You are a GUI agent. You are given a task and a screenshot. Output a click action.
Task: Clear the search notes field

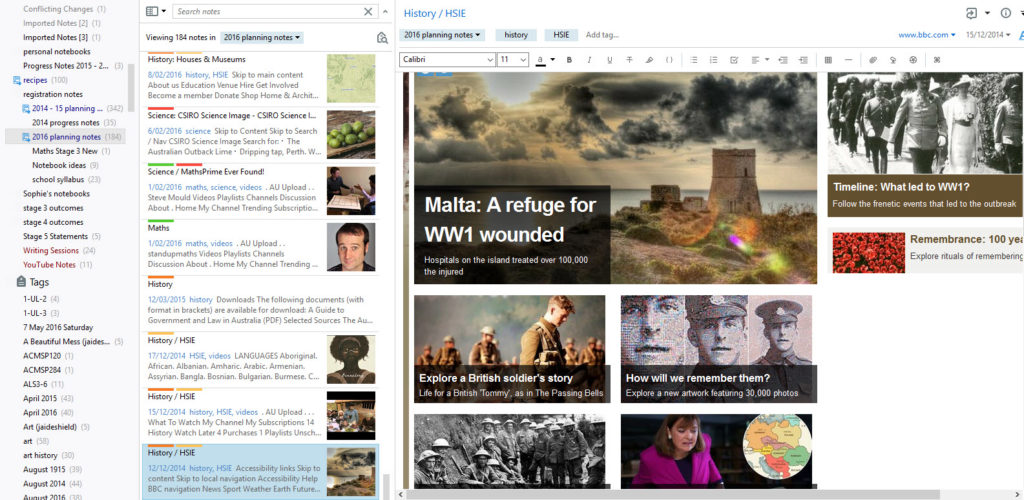coord(368,12)
